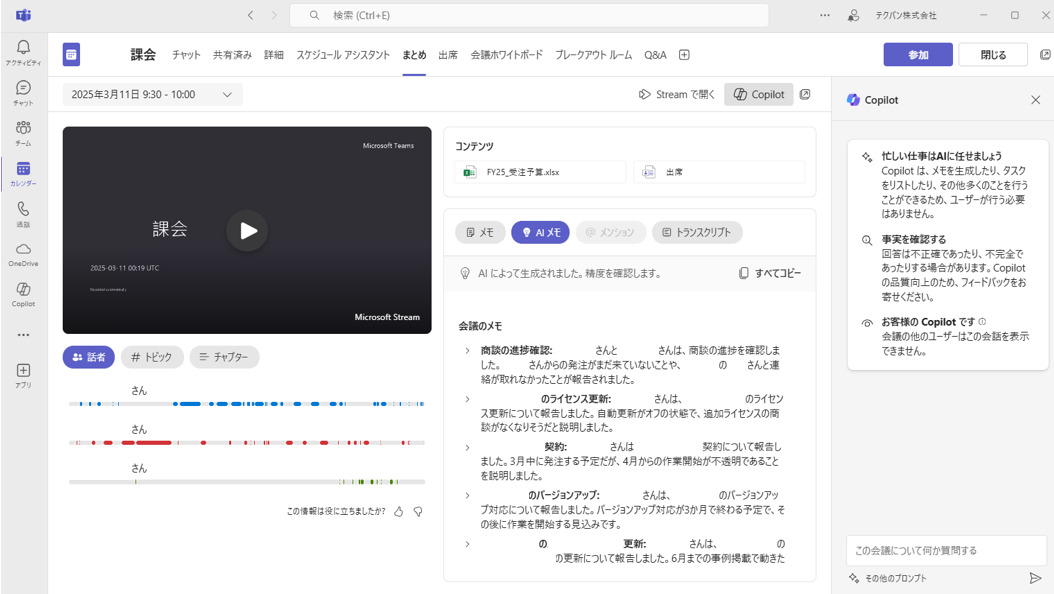Click the info icon beside お客様の Copilot です
This screenshot has height=594, width=1054.
(982, 321)
